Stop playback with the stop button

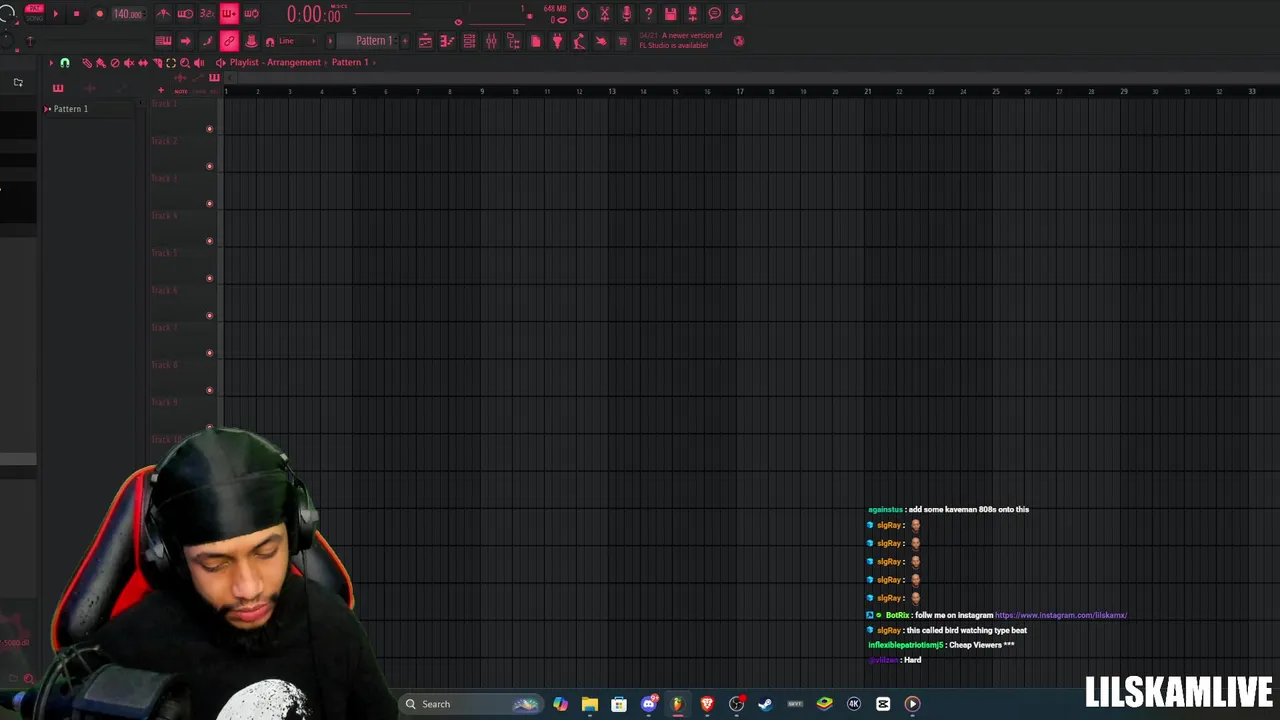coord(76,14)
